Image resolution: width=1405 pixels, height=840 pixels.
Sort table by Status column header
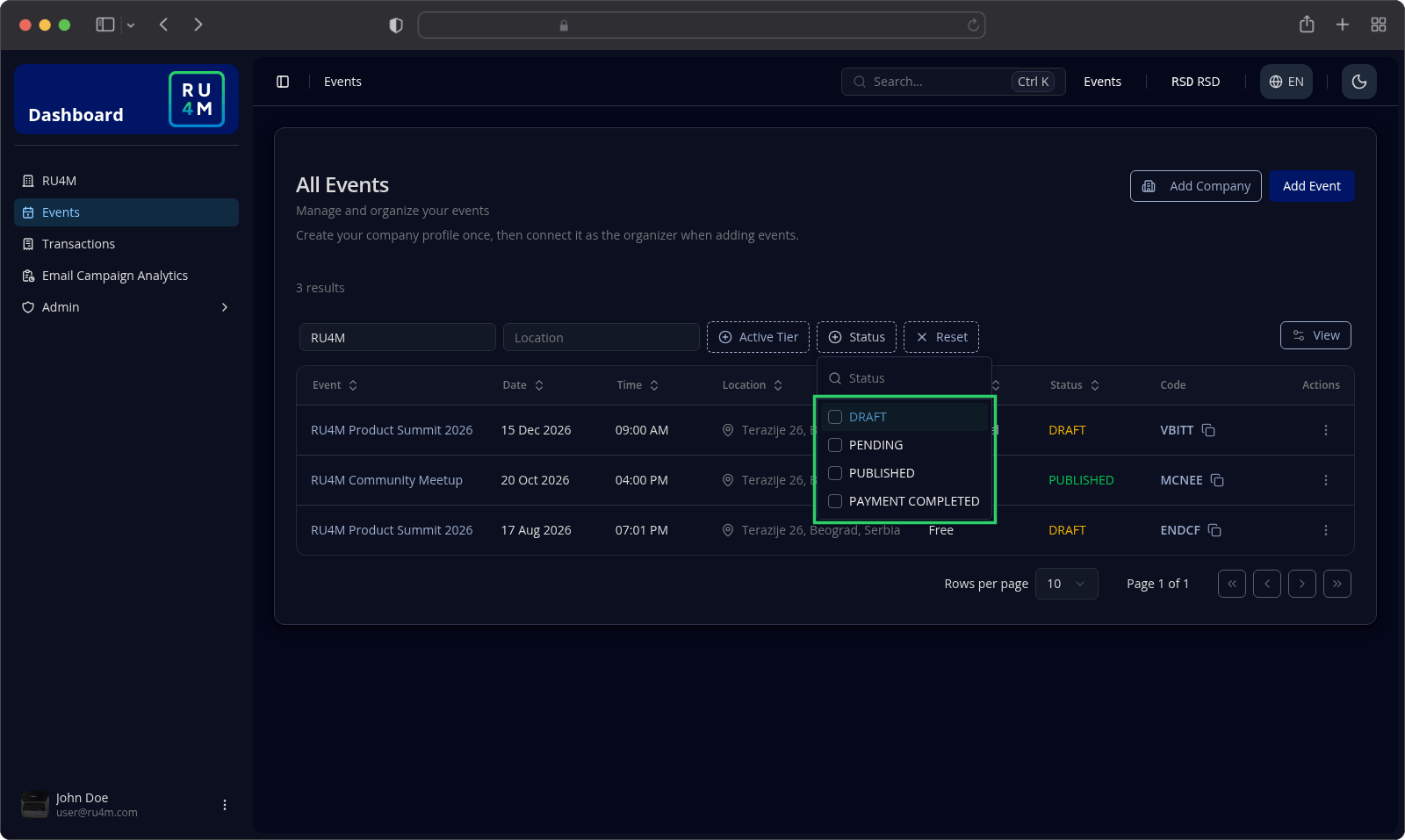(1076, 385)
